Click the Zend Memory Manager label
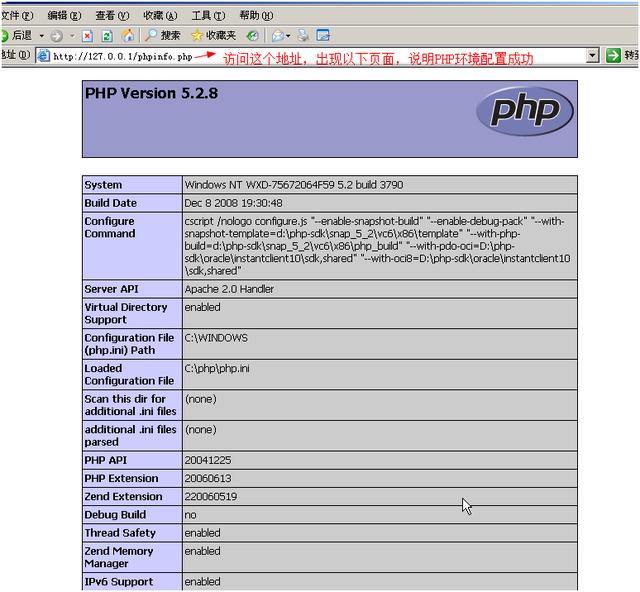 pyautogui.click(x=119, y=557)
